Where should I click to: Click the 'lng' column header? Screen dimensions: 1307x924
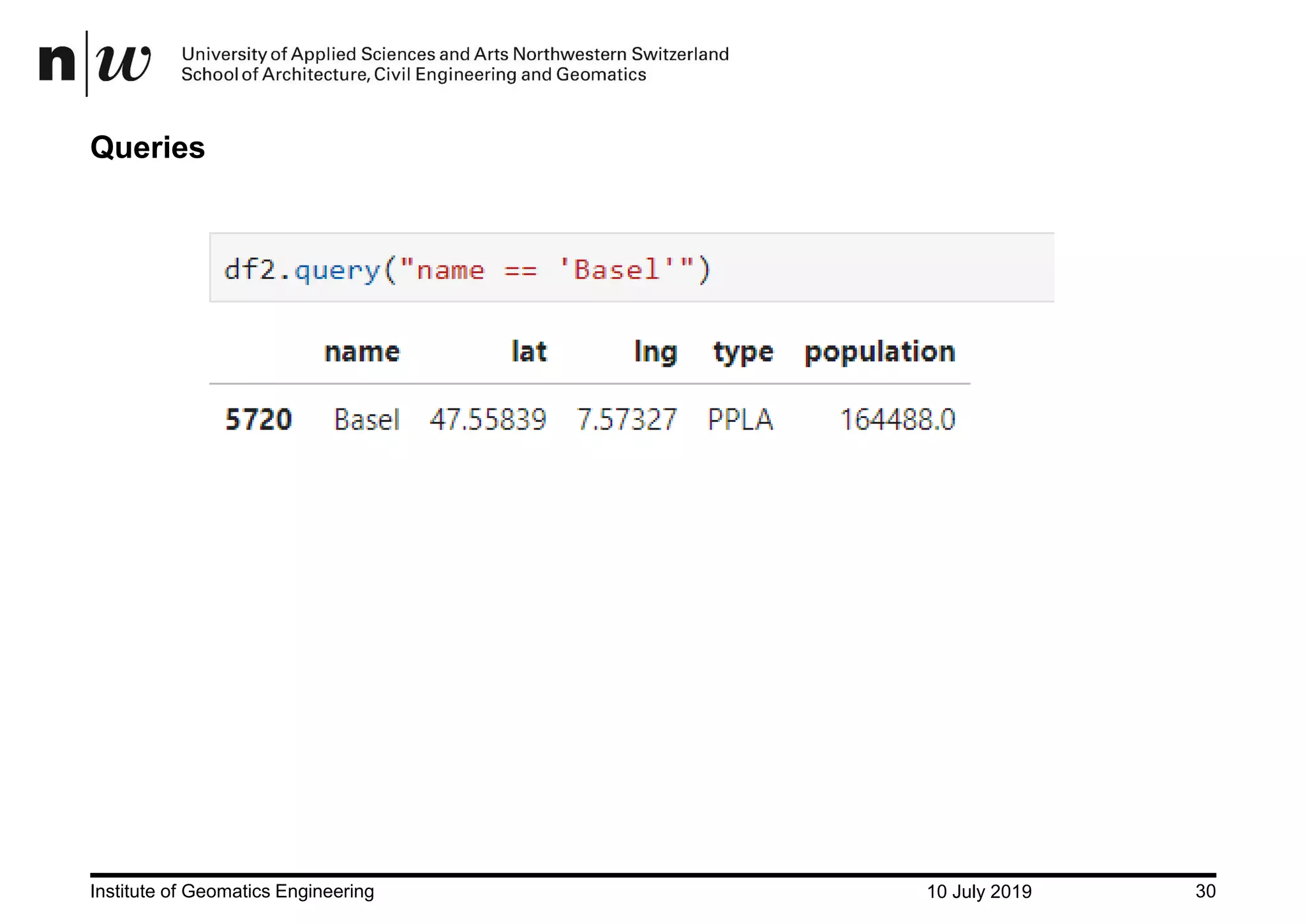point(655,352)
